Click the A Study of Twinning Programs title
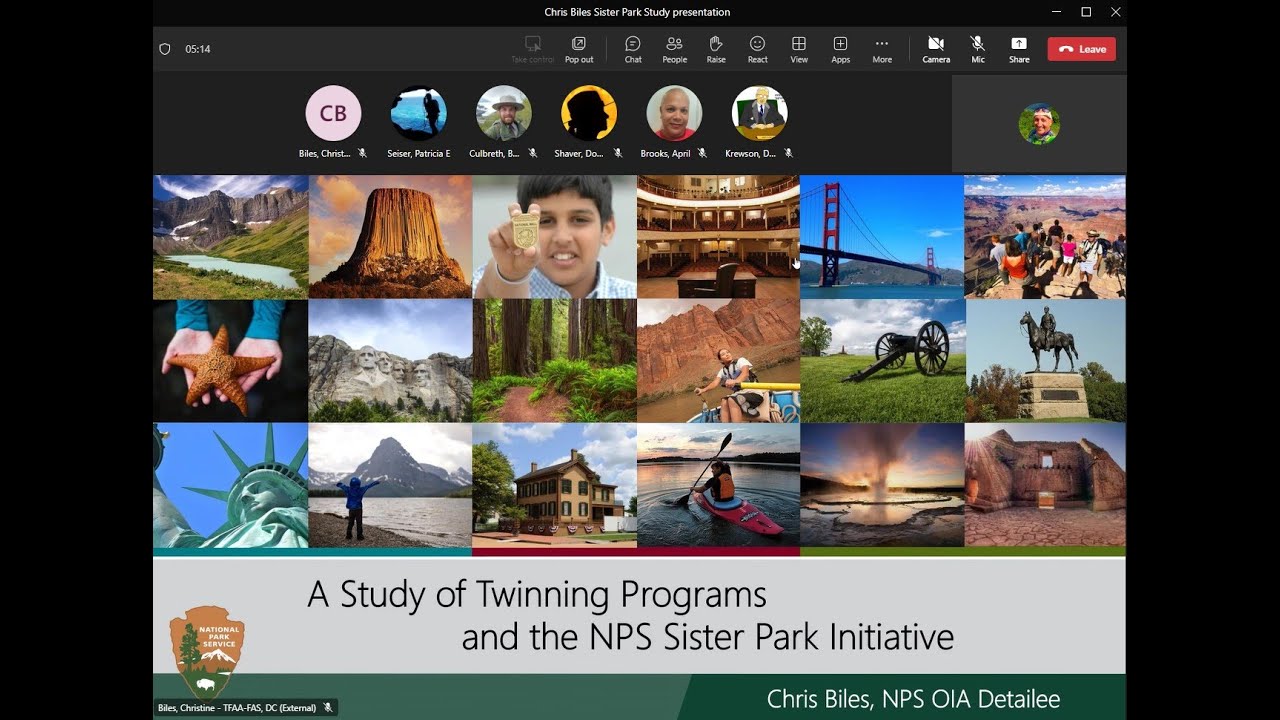The height and width of the screenshot is (720, 1280). (x=537, y=594)
